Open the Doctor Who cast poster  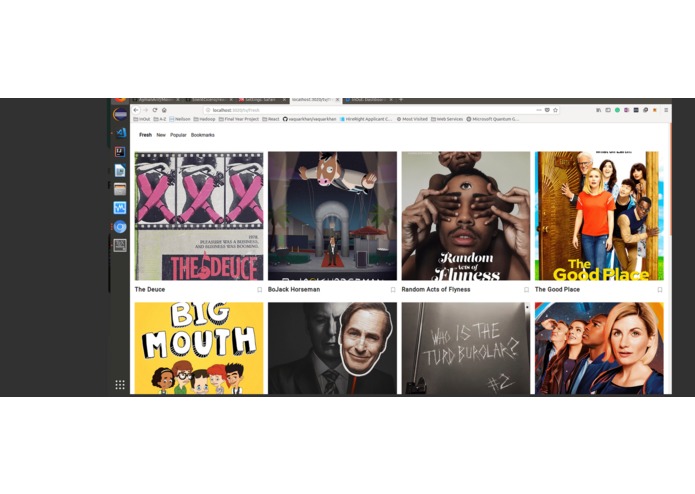click(599, 348)
